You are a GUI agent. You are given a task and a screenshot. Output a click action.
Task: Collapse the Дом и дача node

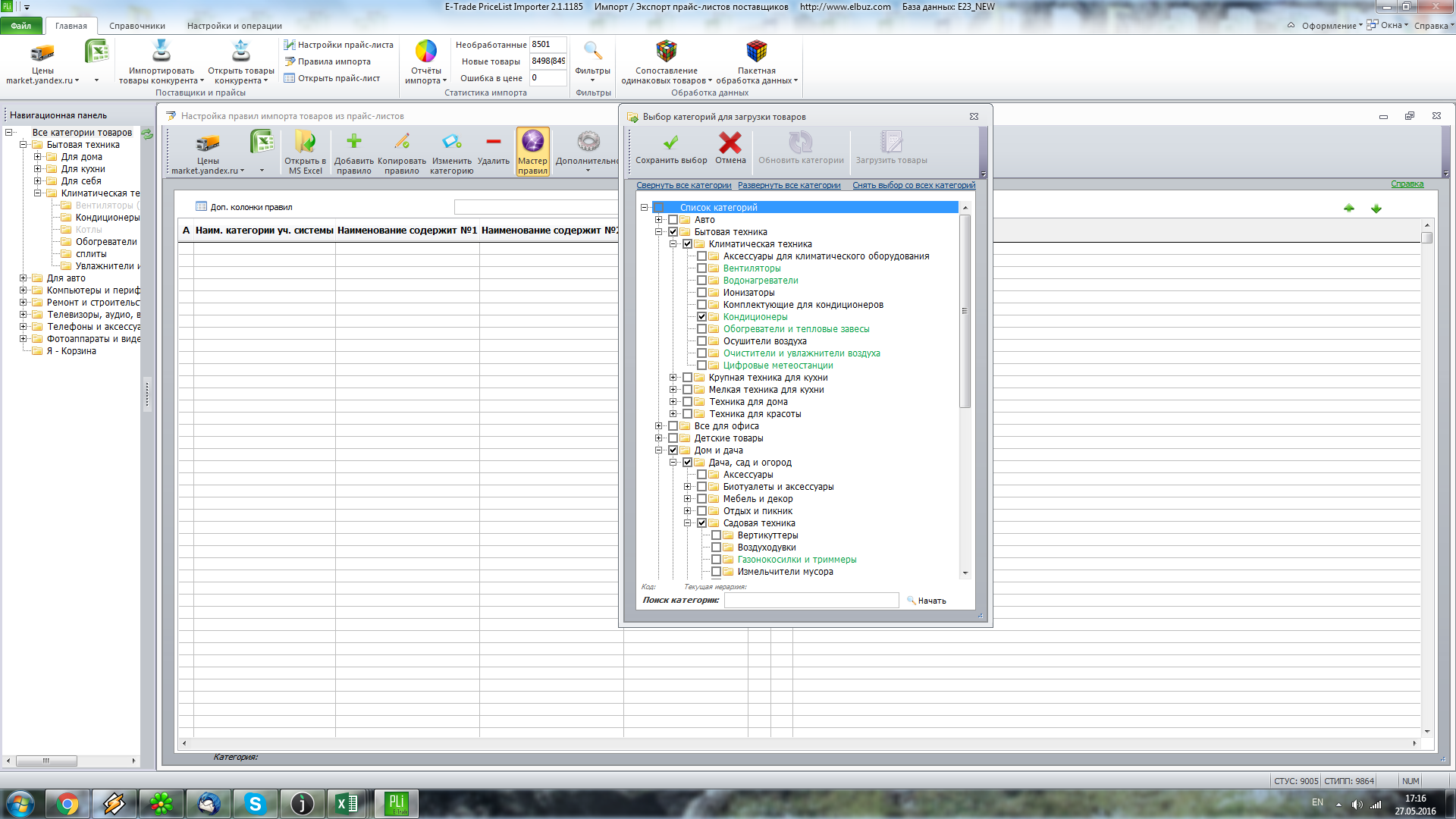[658, 450]
